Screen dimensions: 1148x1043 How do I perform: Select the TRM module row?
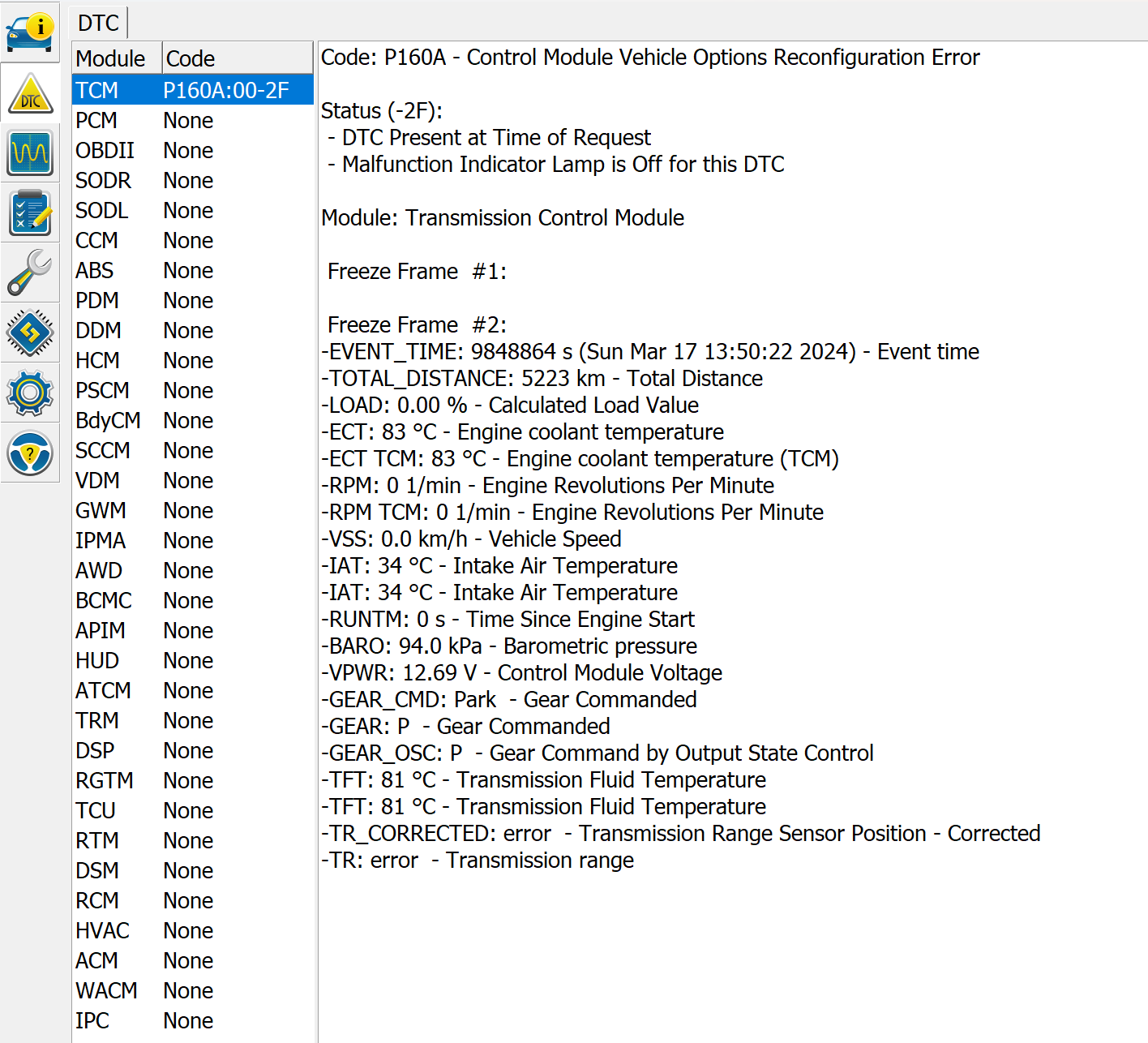(x=193, y=720)
